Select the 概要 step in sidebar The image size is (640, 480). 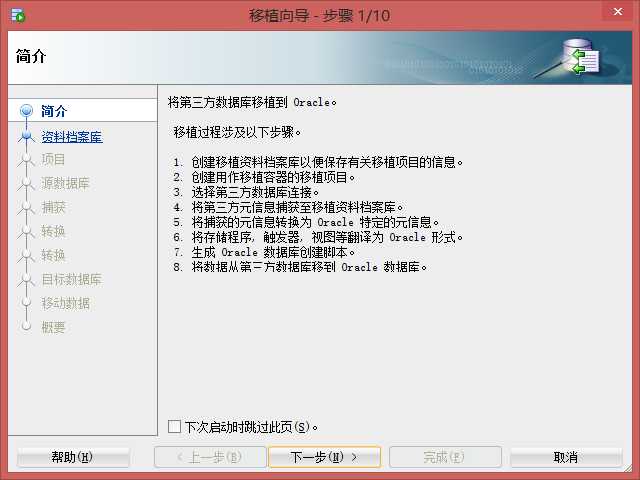[53, 327]
